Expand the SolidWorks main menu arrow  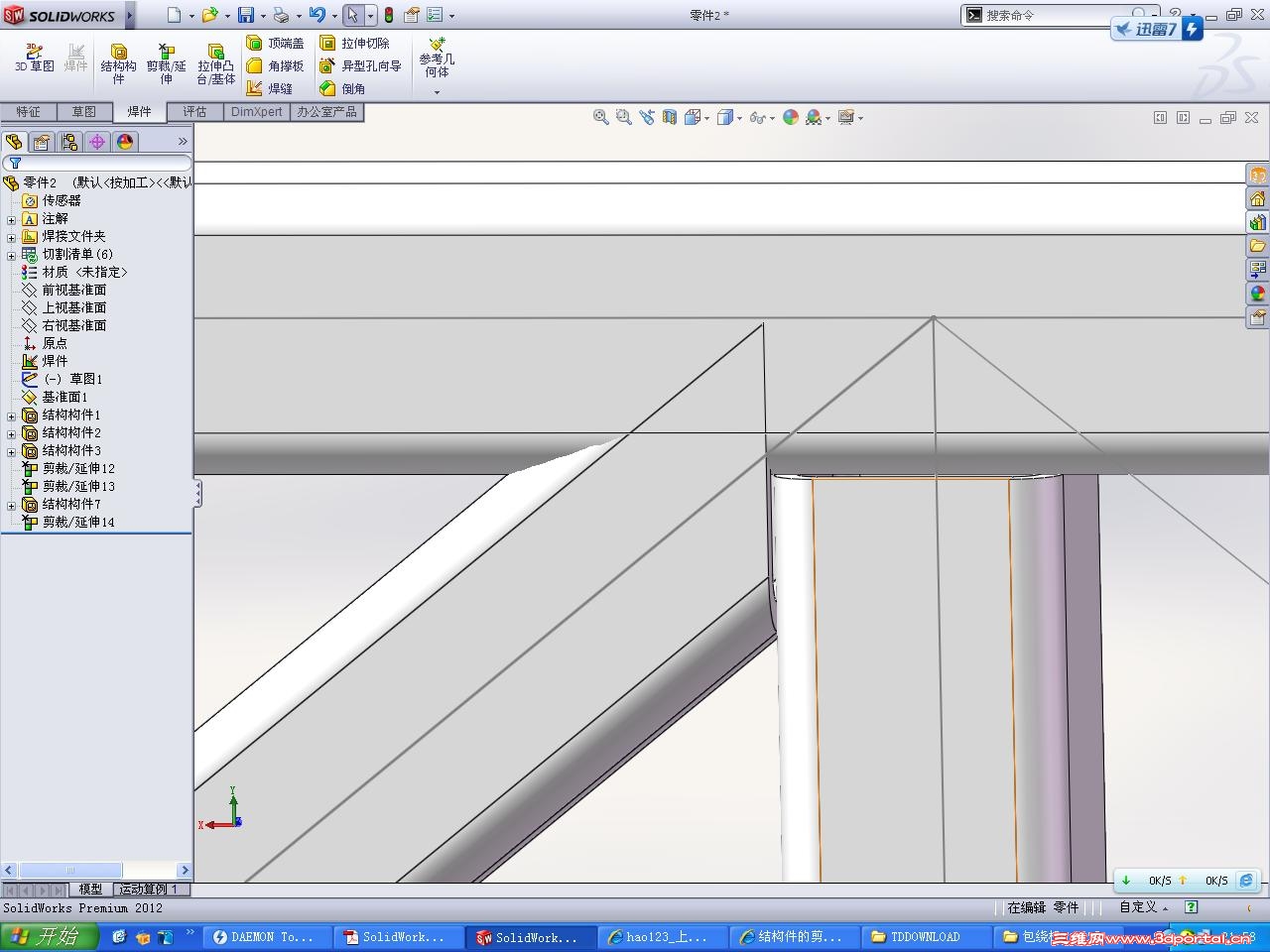point(129,15)
